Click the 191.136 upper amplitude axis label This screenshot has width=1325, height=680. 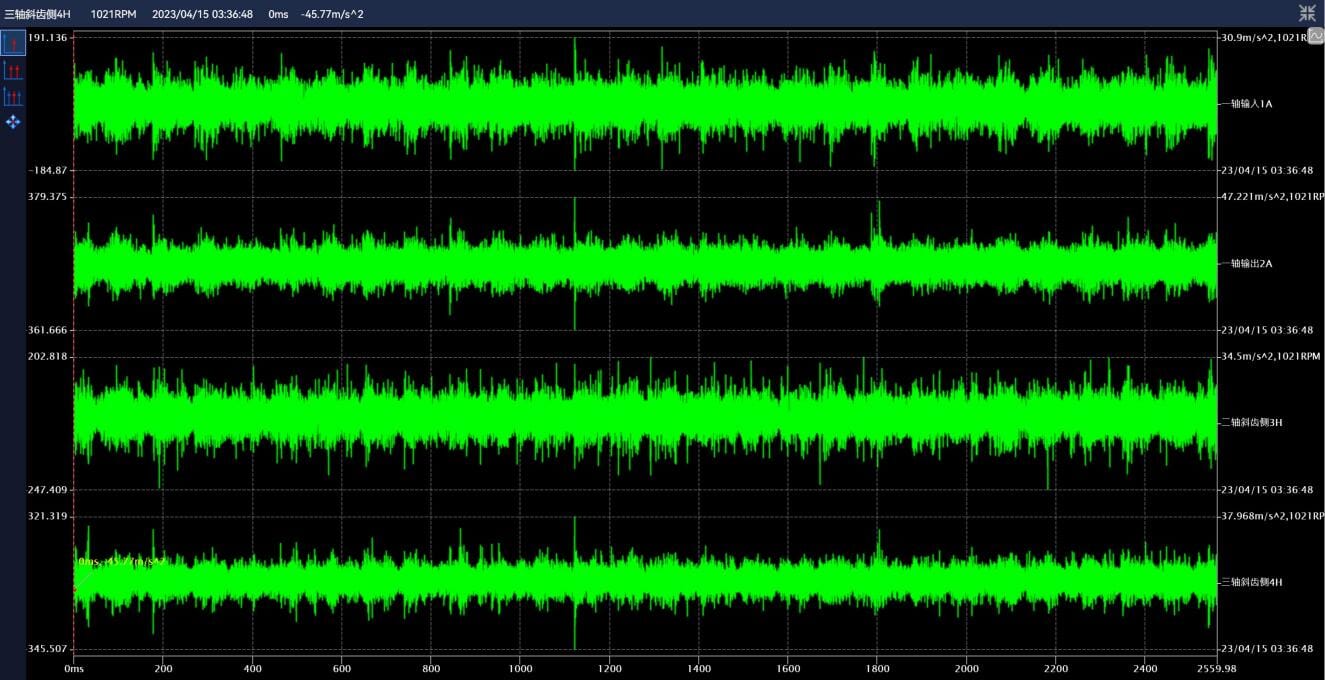(x=47, y=37)
